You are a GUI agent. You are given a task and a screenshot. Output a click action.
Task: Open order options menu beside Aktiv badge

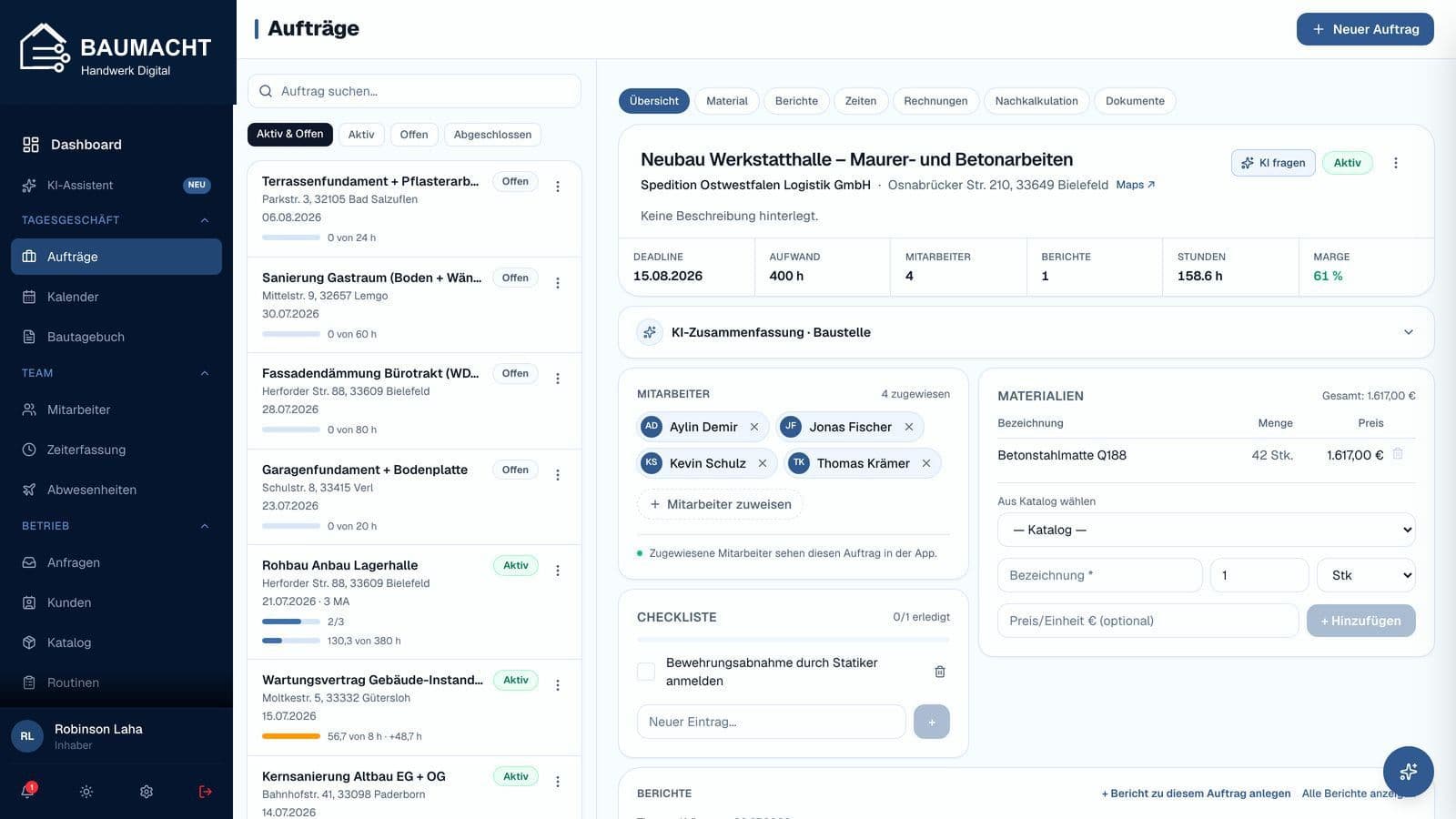(x=1396, y=163)
